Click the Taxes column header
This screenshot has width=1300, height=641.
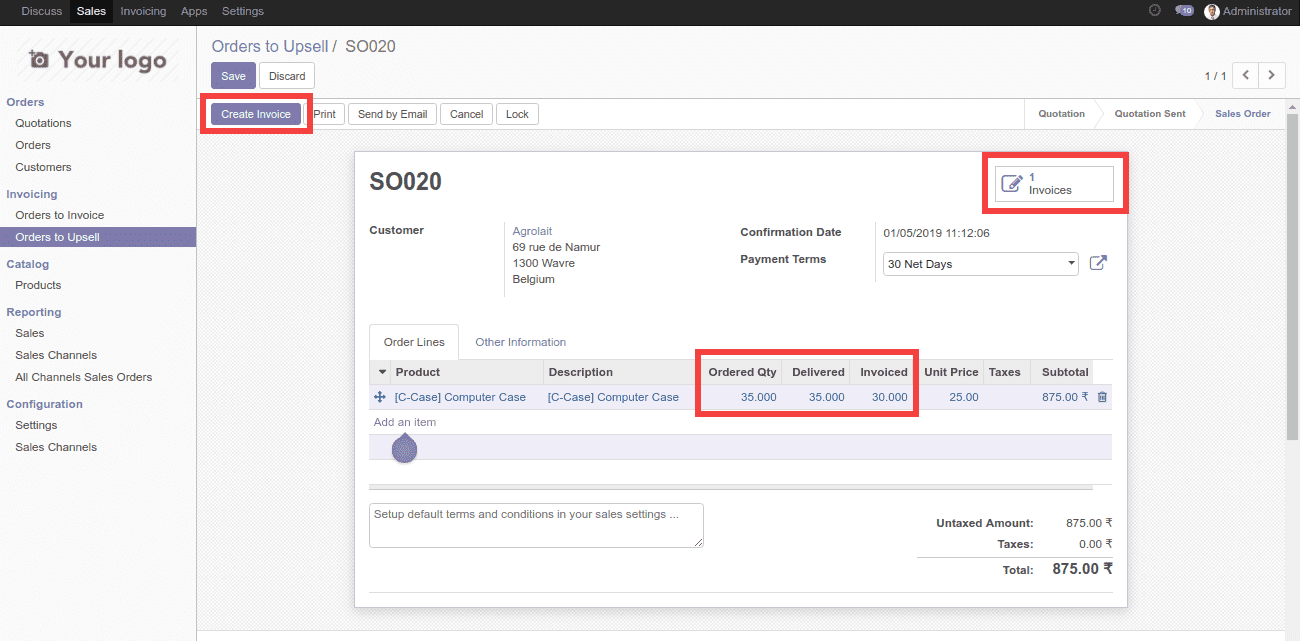[1006, 372]
